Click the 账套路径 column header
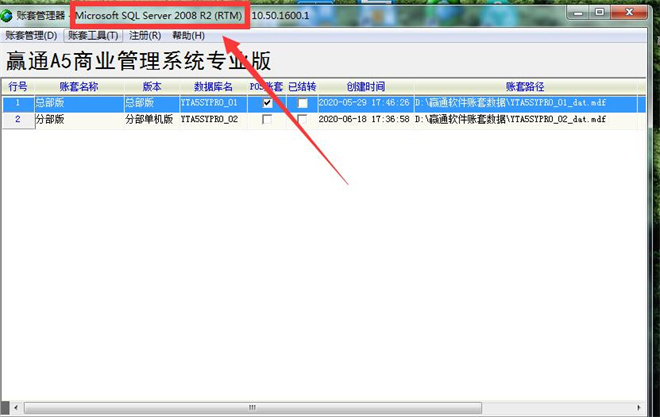Screen dimensions: 660x417 point(525,87)
